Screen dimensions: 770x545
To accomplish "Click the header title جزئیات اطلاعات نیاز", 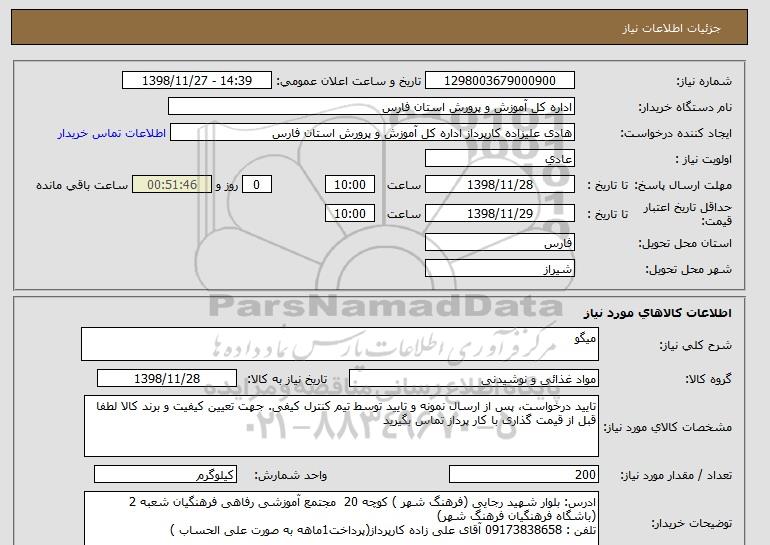I will (x=671, y=28).
